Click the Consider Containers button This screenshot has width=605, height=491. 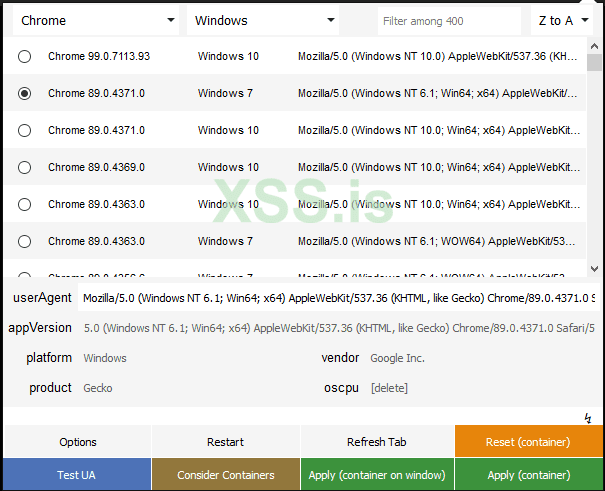[226, 475]
